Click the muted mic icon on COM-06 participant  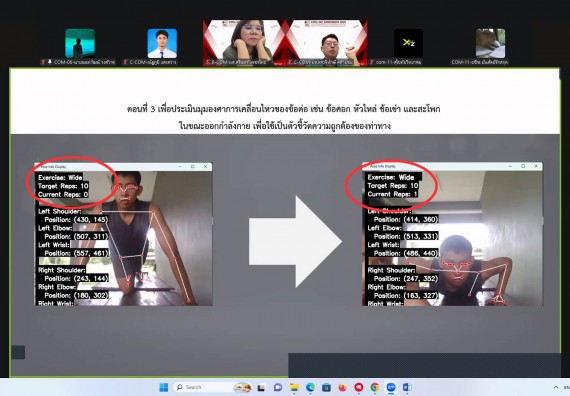43,62
